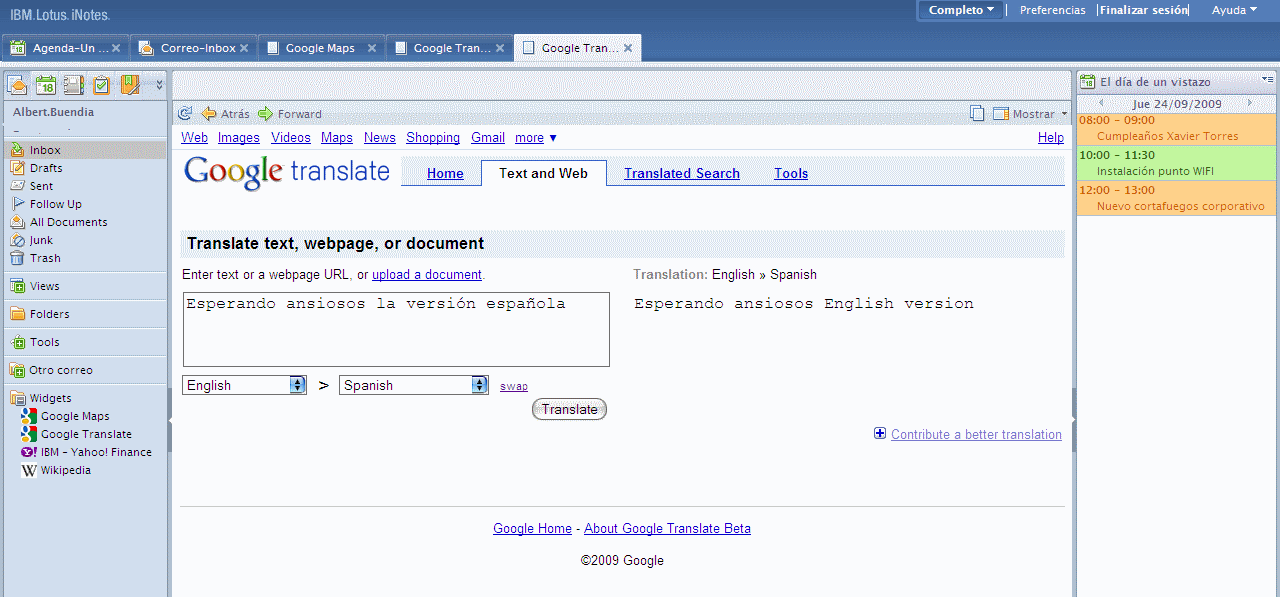The height and width of the screenshot is (597, 1280).
Task: Open Google Translate widget in sidebar
Action: [x=86, y=434]
